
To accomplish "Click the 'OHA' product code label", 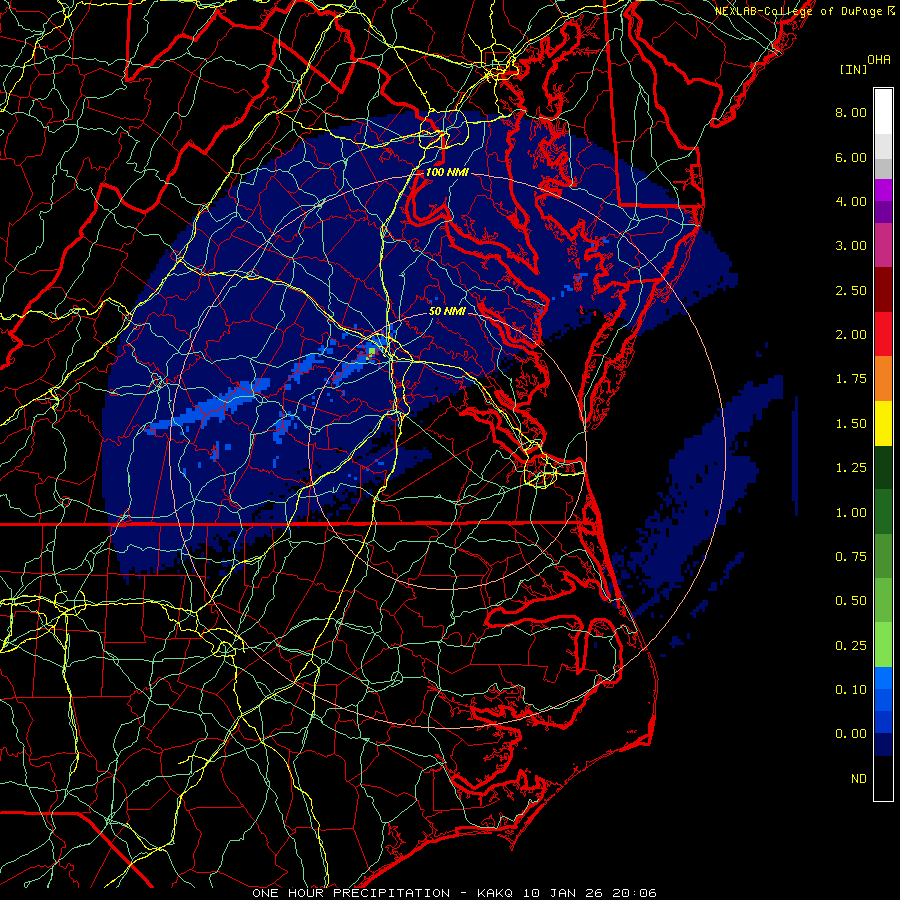I will coord(879,60).
